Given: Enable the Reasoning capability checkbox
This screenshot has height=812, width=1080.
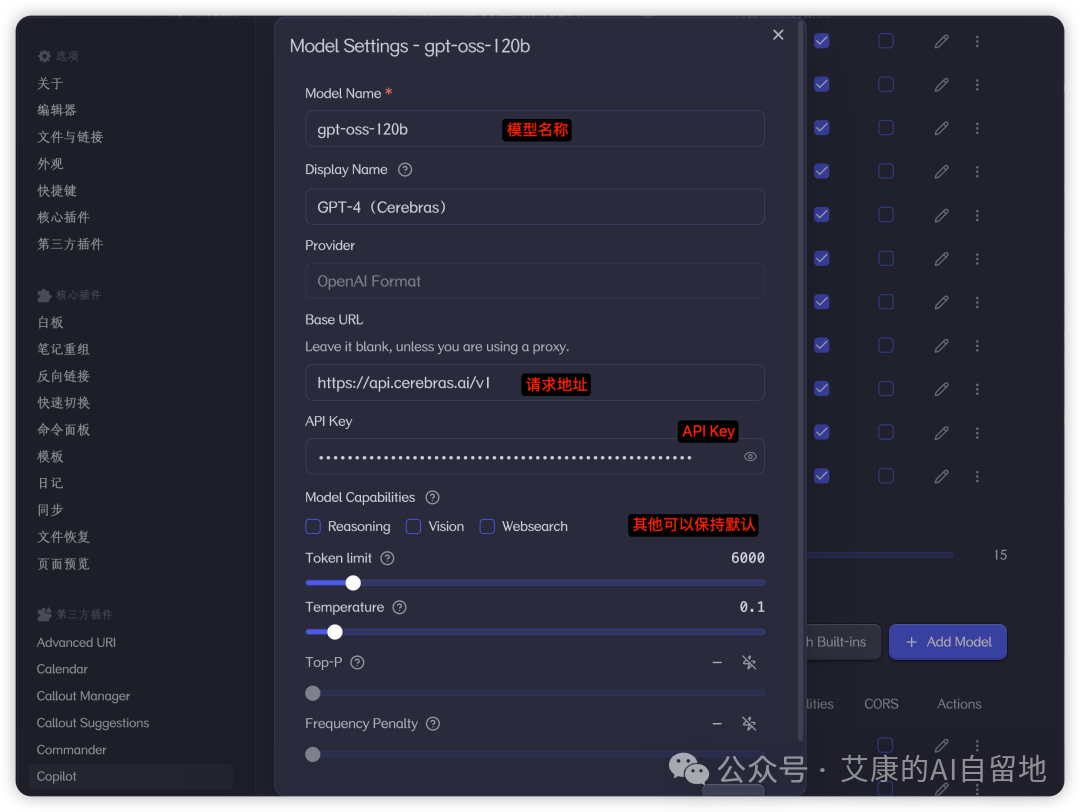Looking at the screenshot, I should point(313,526).
